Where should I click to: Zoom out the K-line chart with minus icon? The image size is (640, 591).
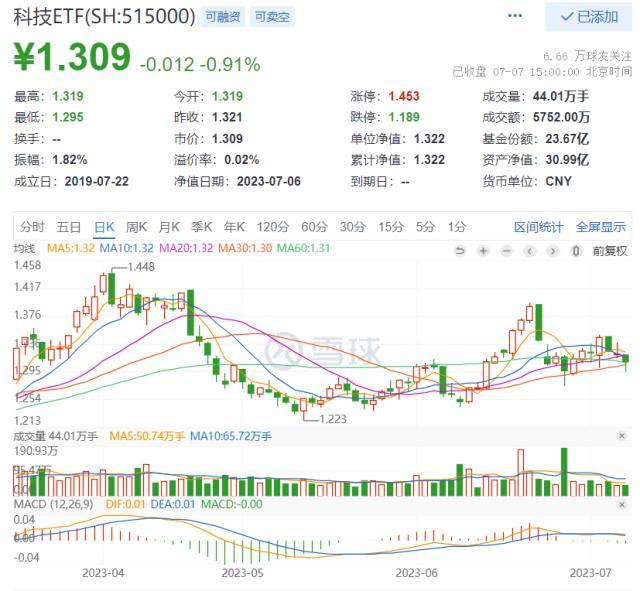pyautogui.click(x=507, y=251)
